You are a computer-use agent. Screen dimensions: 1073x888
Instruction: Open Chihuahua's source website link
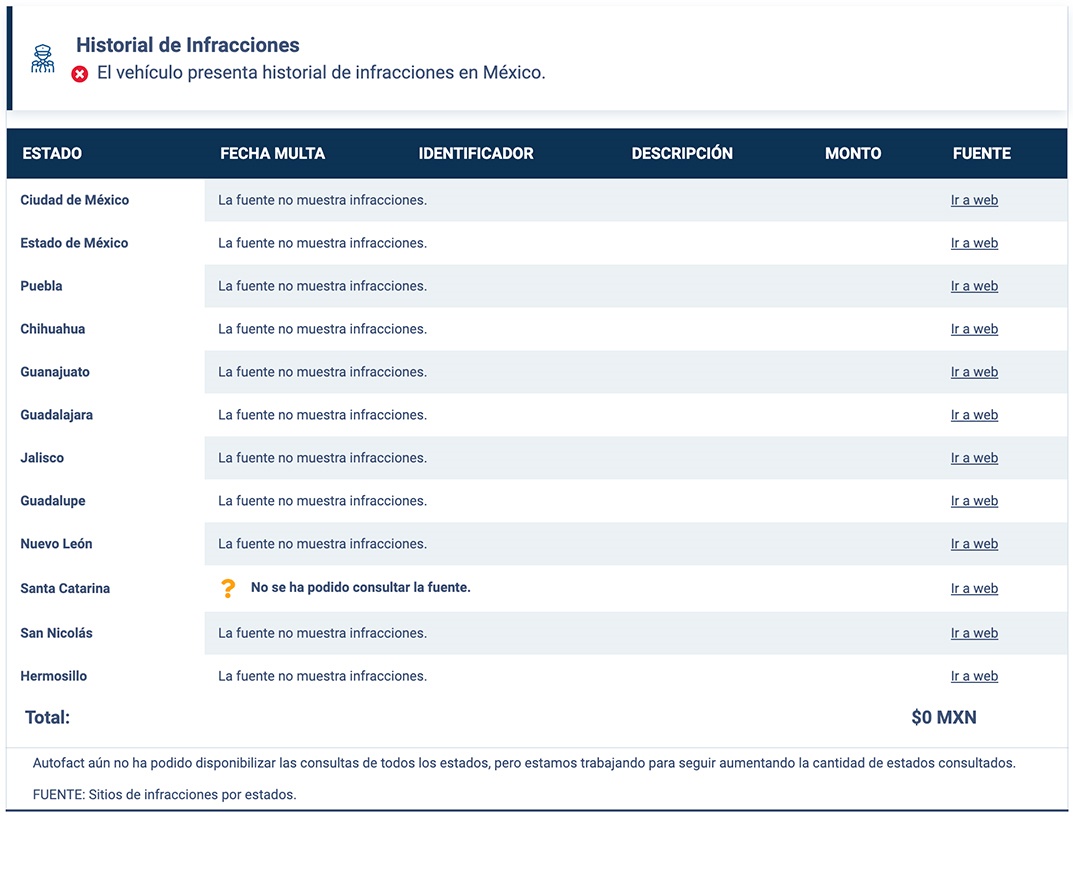click(974, 328)
